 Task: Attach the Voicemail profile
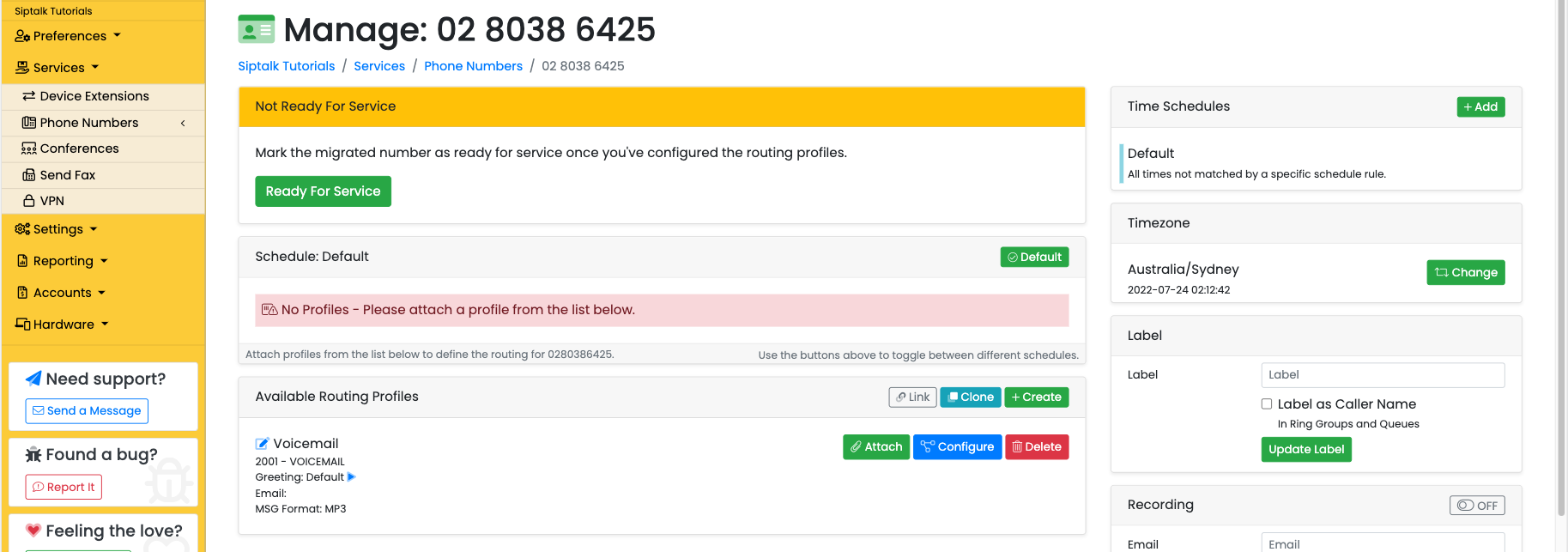click(x=876, y=447)
